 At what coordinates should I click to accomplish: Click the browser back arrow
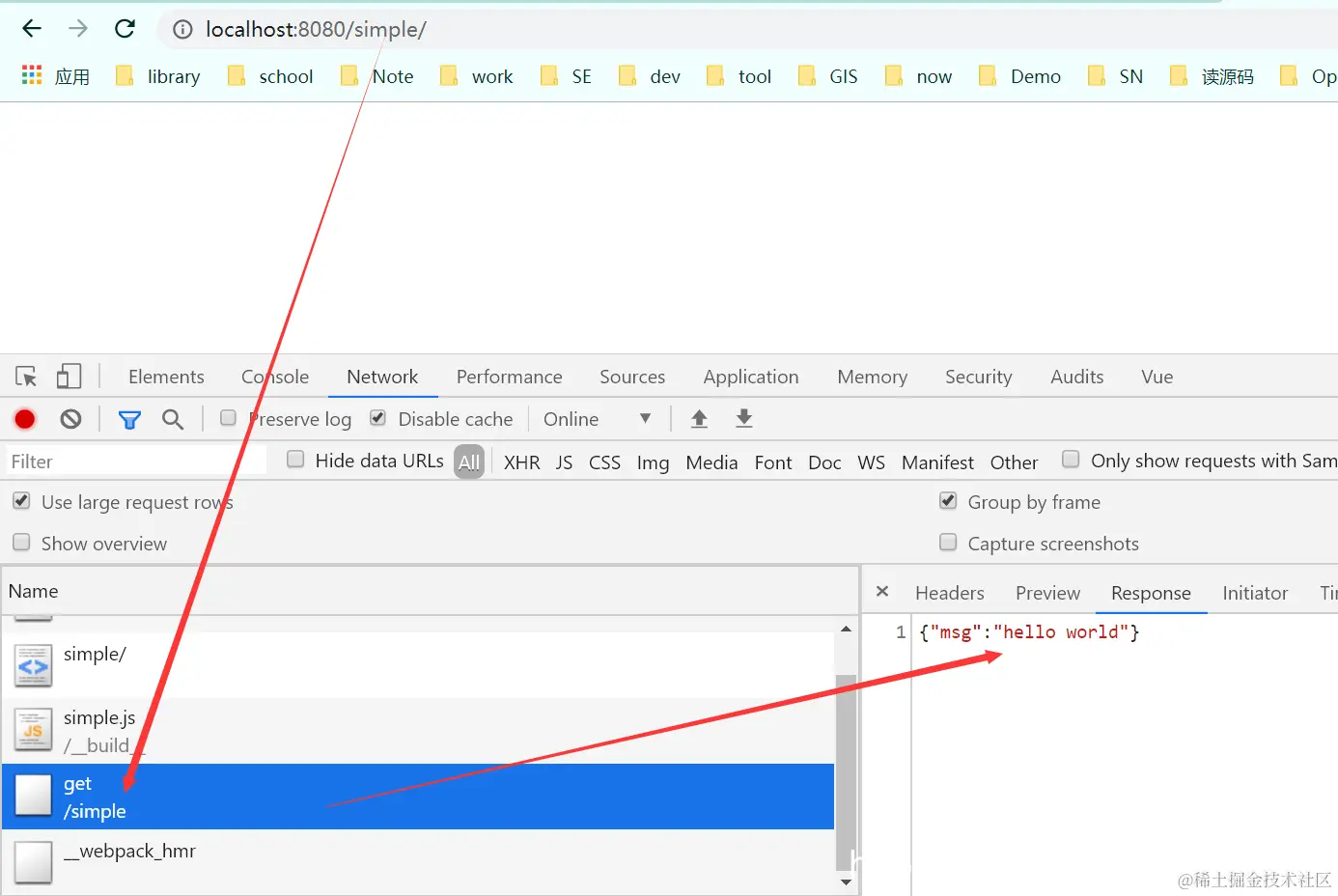[32, 29]
